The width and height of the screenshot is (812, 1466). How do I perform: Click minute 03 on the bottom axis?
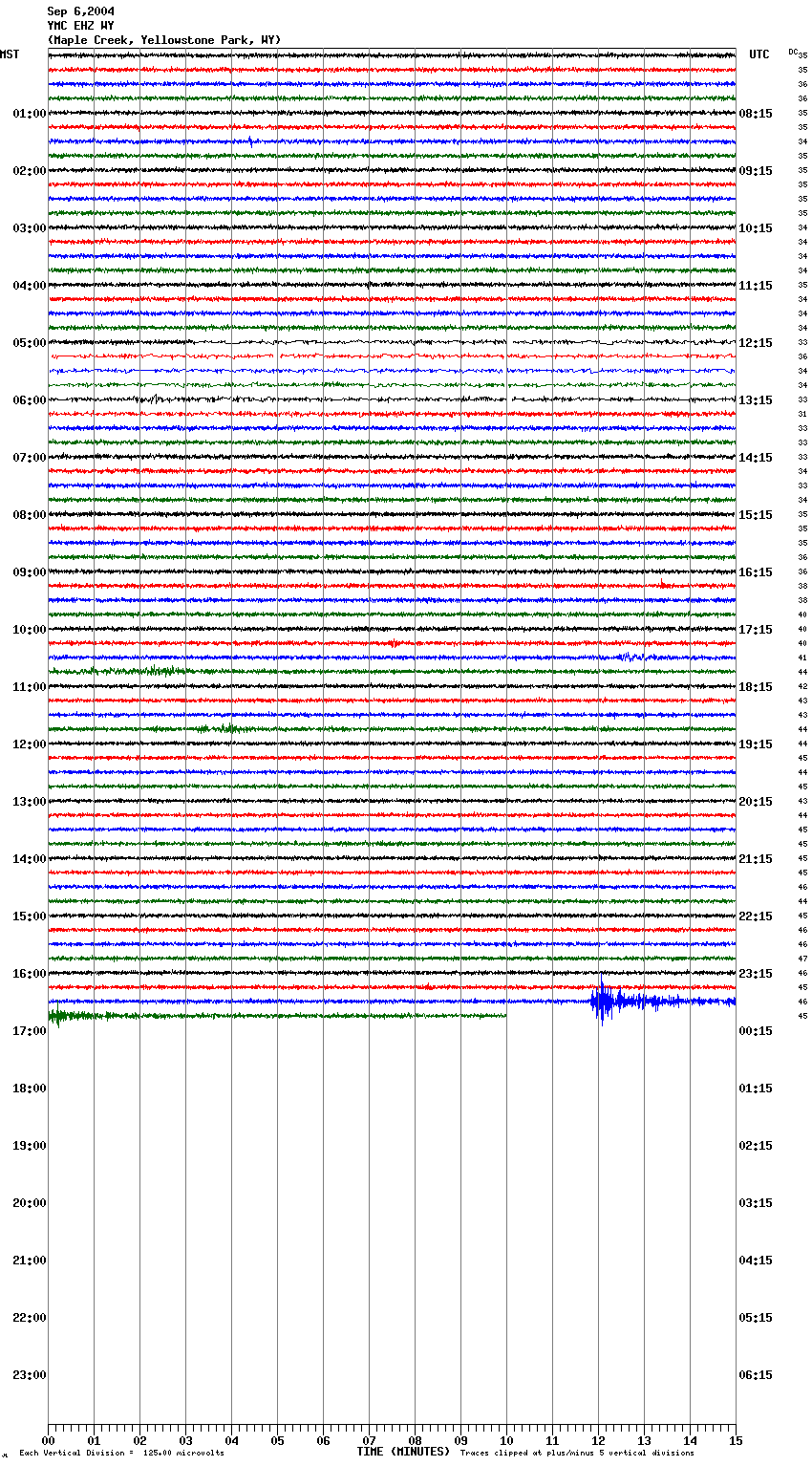185,1440
